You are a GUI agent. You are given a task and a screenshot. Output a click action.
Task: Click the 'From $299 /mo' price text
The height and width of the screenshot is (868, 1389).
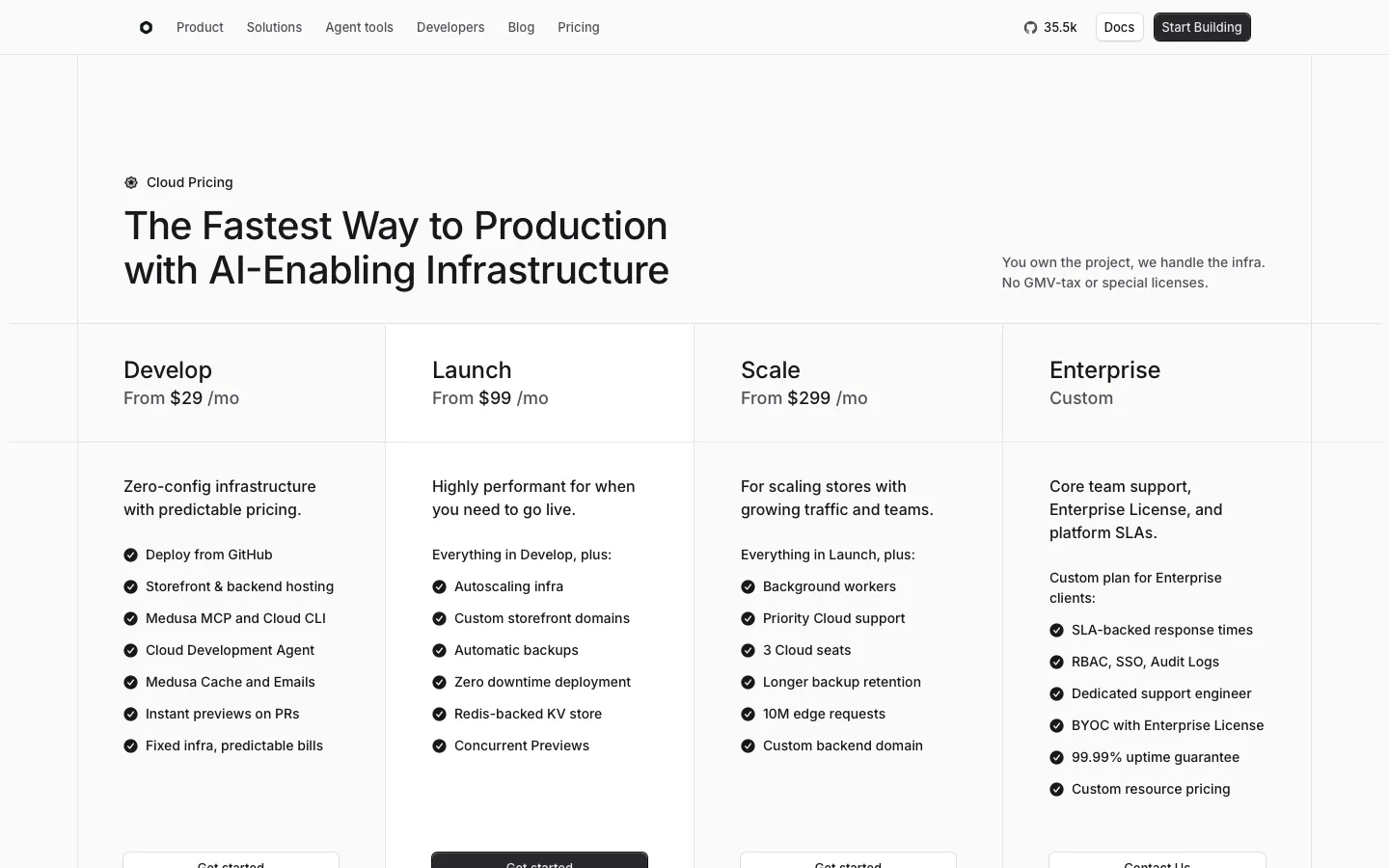click(x=804, y=398)
